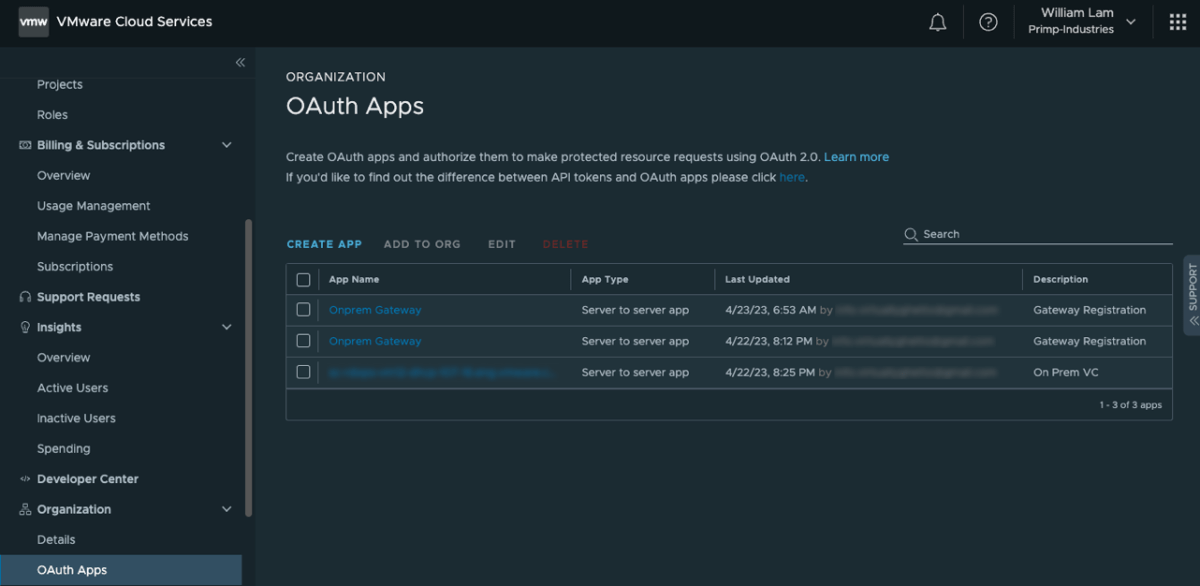Click 'Server to server app' in On Prem VC row
The image size is (1200, 586).
[x=635, y=372]
